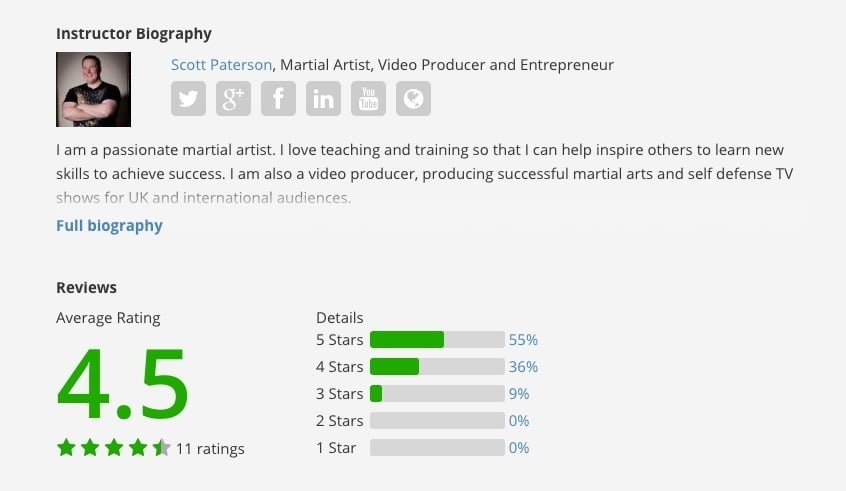Click the website globe icon
Screen dimensions: 846x491
point(413,98)
